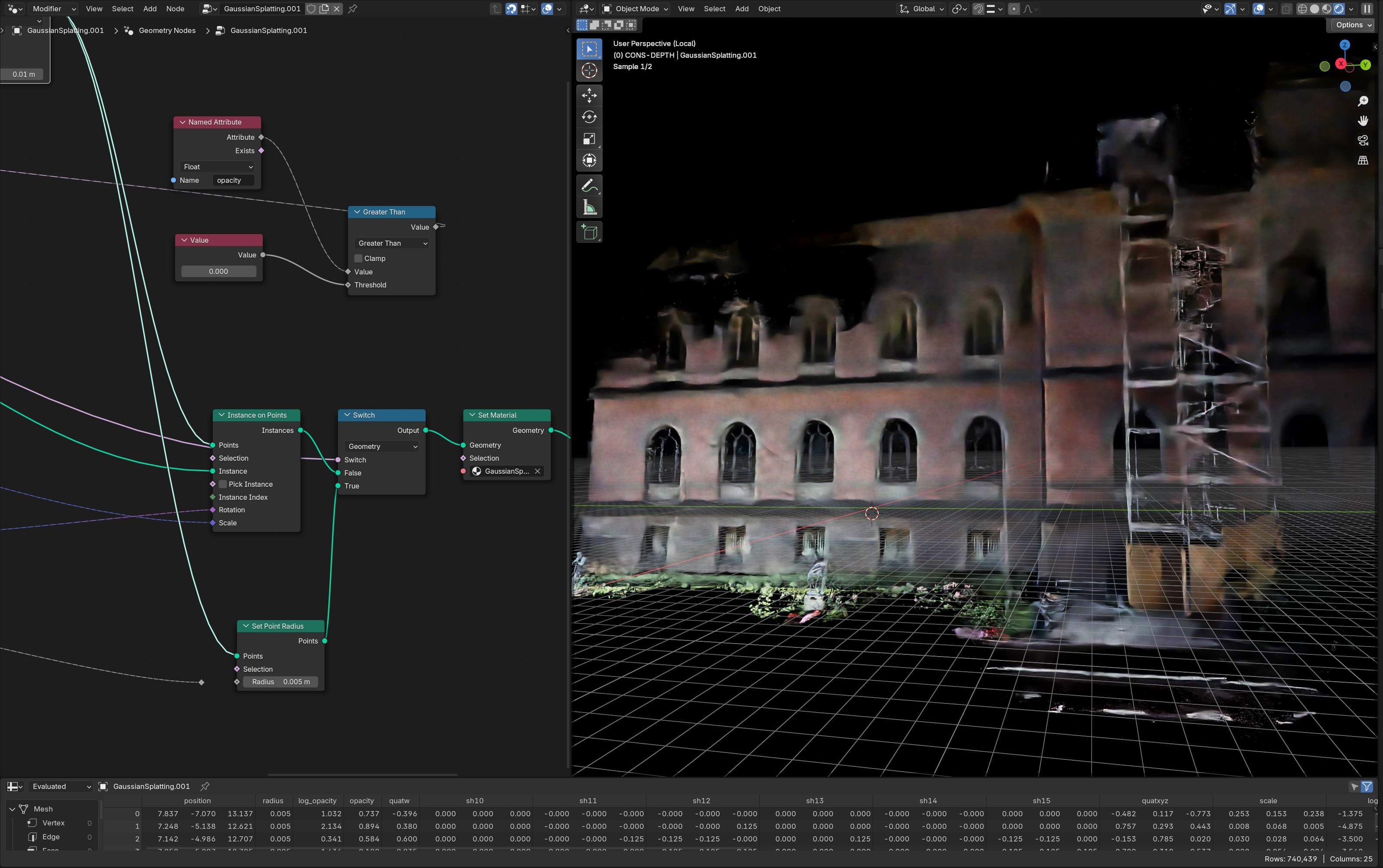Screen dimensions: 1383x868
Task: Toggle the spreadsheet selected-only filter
Action: coord(1354,786)
